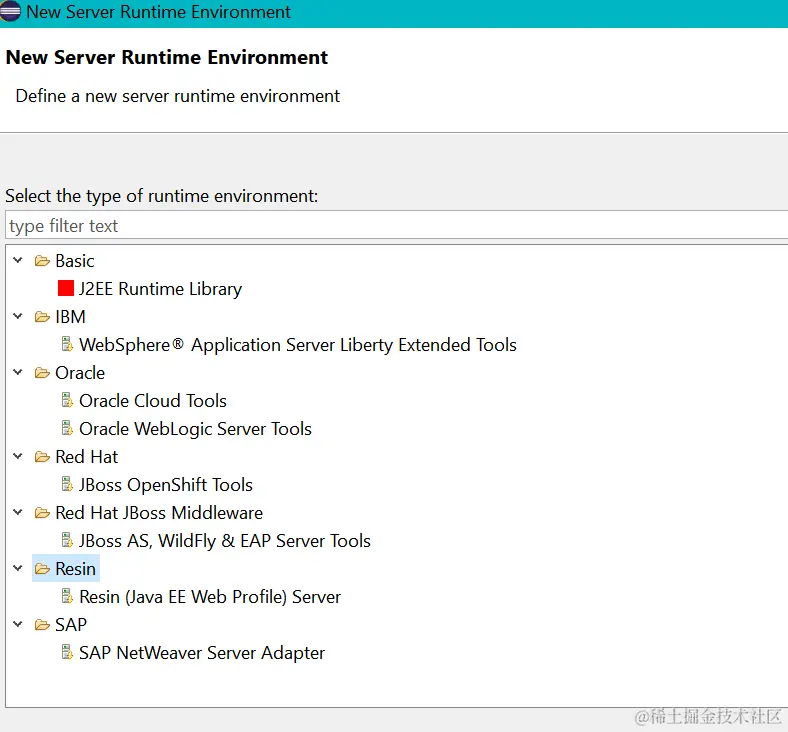The width and height of the screenshot is (788, 732).
Task: Click the SAP NetWeaver adapter icon
Action: click(67, 652)
